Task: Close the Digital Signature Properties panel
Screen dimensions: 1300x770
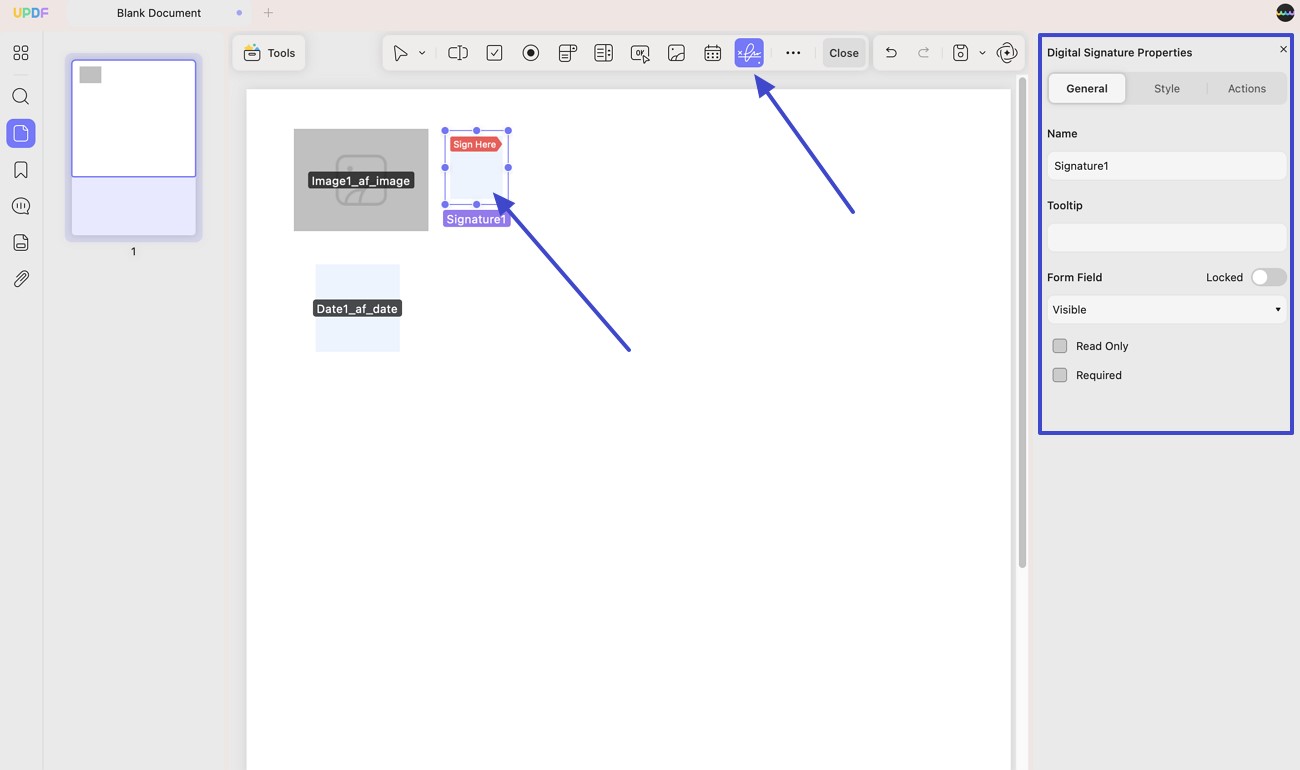Action: 1283,49
